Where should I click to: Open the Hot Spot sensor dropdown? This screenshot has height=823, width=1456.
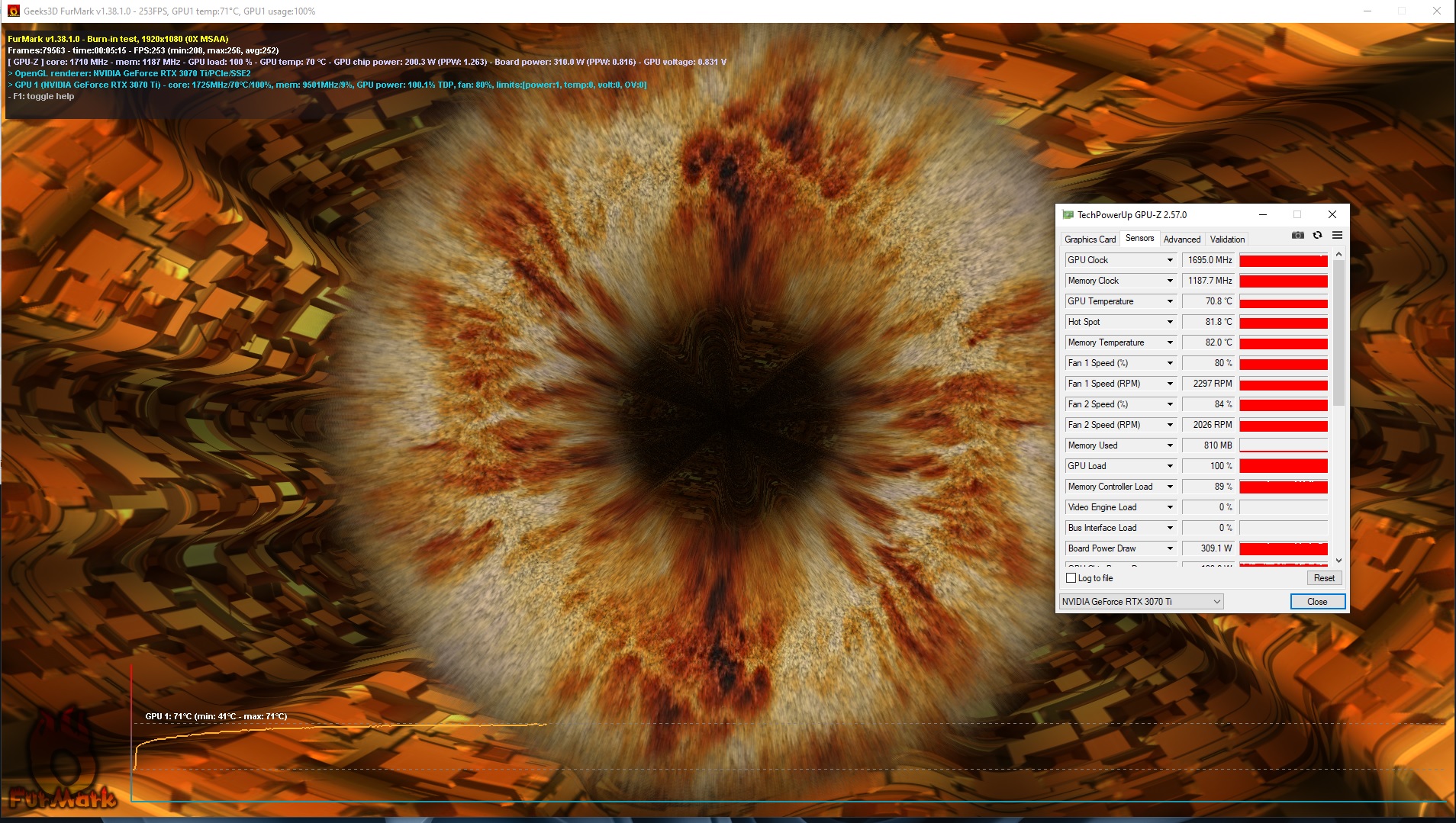(1170, 322)
